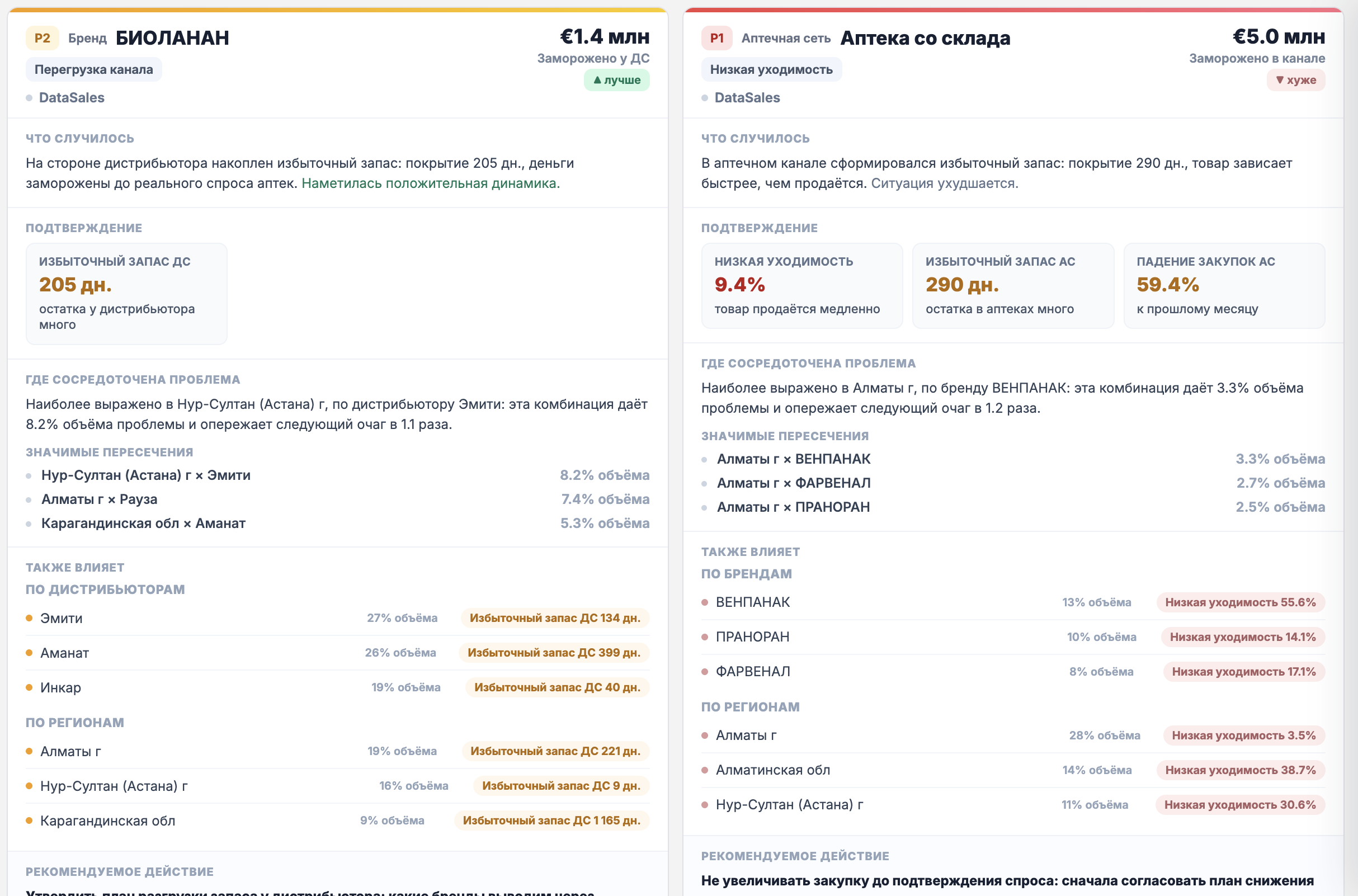
Task: Click the 'Избыточный запас ДС 399 дн.' pill for Аманат
Action: (554, 653)
